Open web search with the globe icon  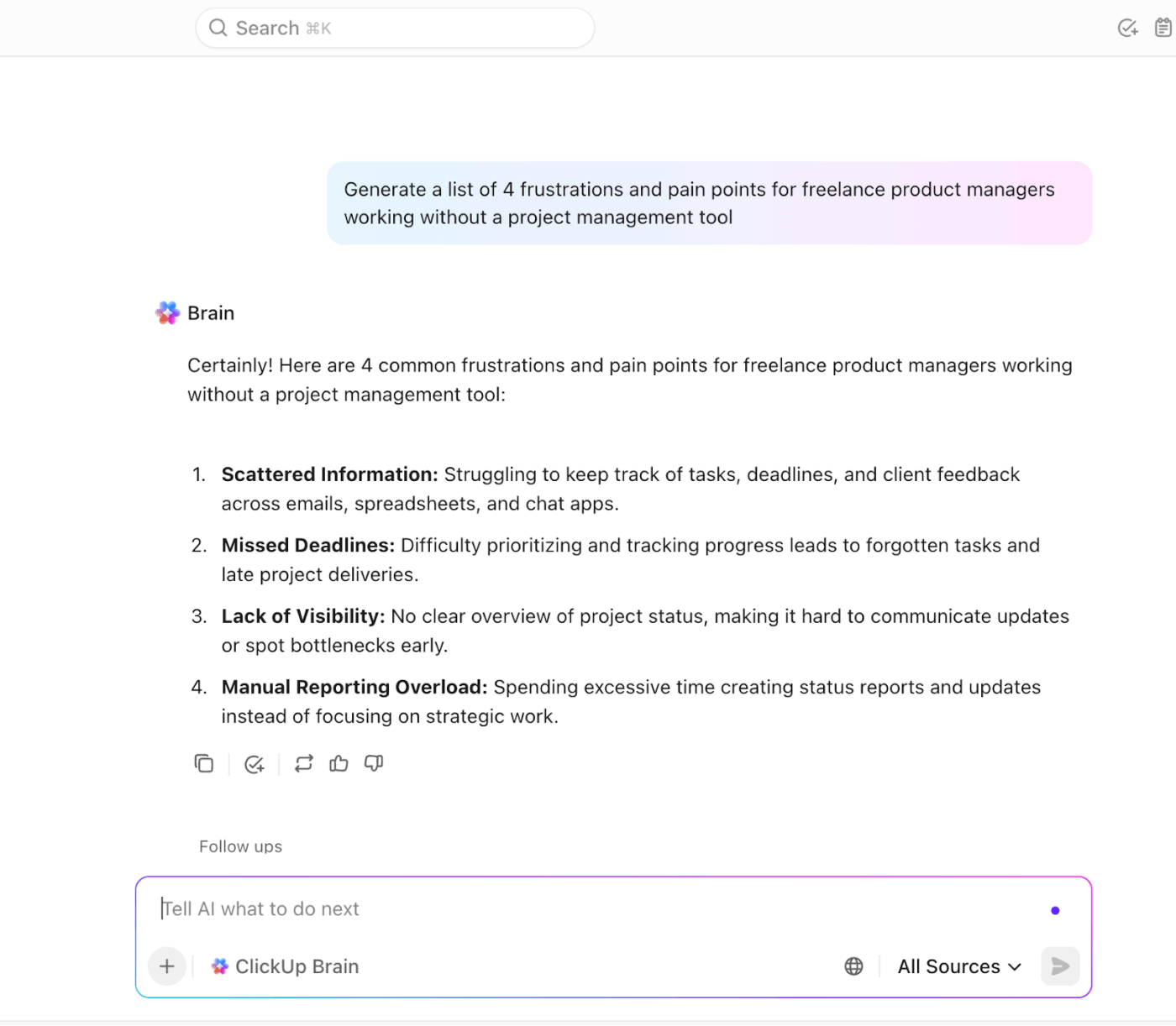853,966
